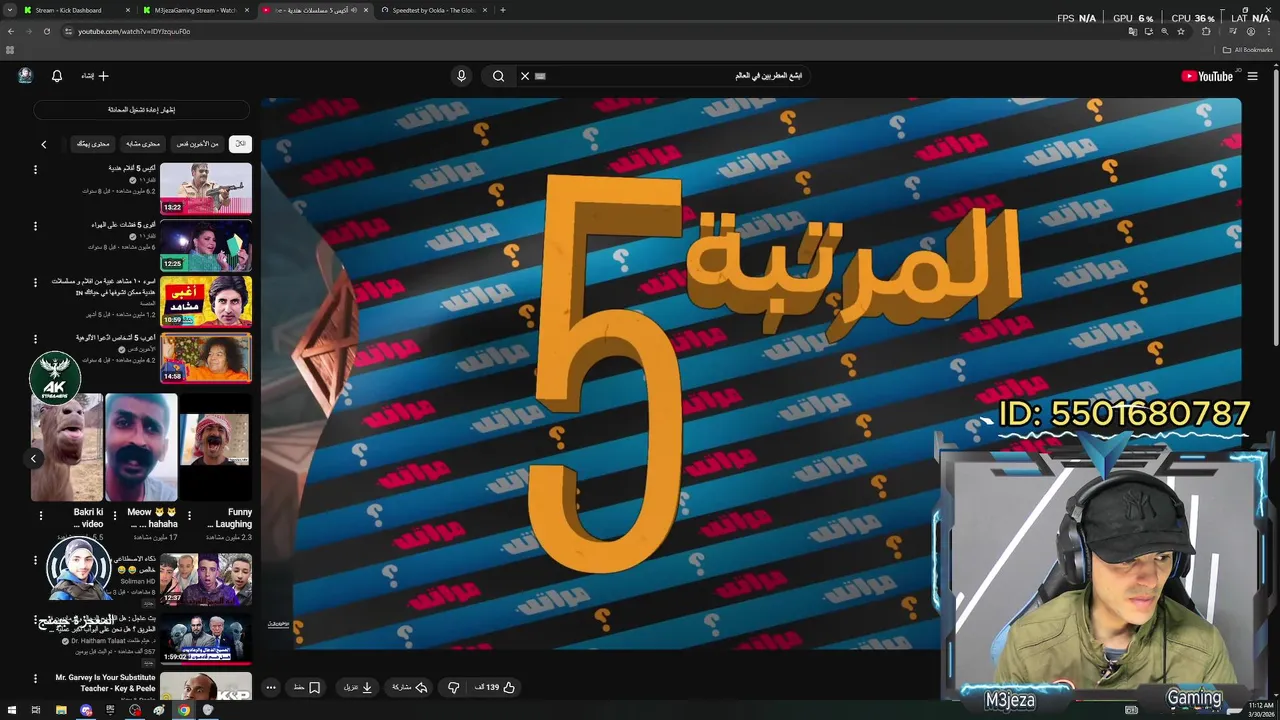
Task: Open 'Funny Laughing' short thumbnail
Action: coord(215,447)
